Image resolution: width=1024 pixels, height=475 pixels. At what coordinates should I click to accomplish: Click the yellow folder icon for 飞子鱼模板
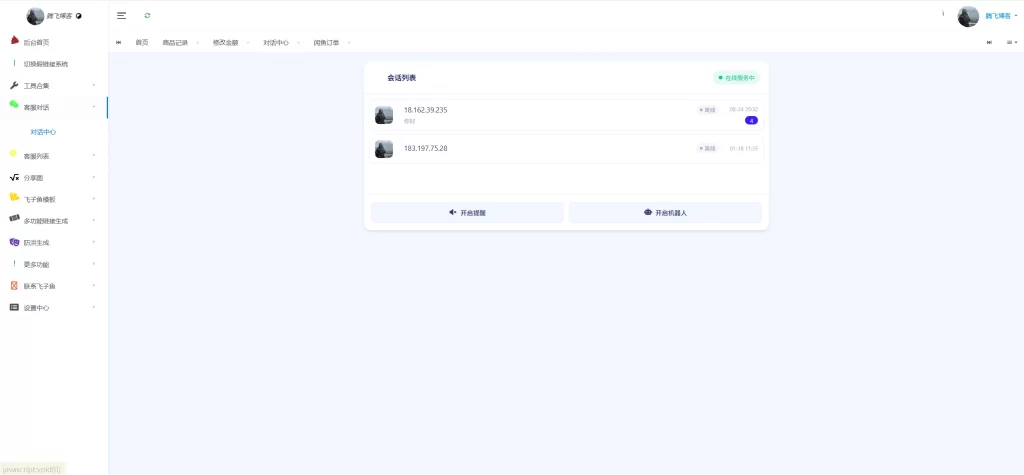(x=14, y=198)
